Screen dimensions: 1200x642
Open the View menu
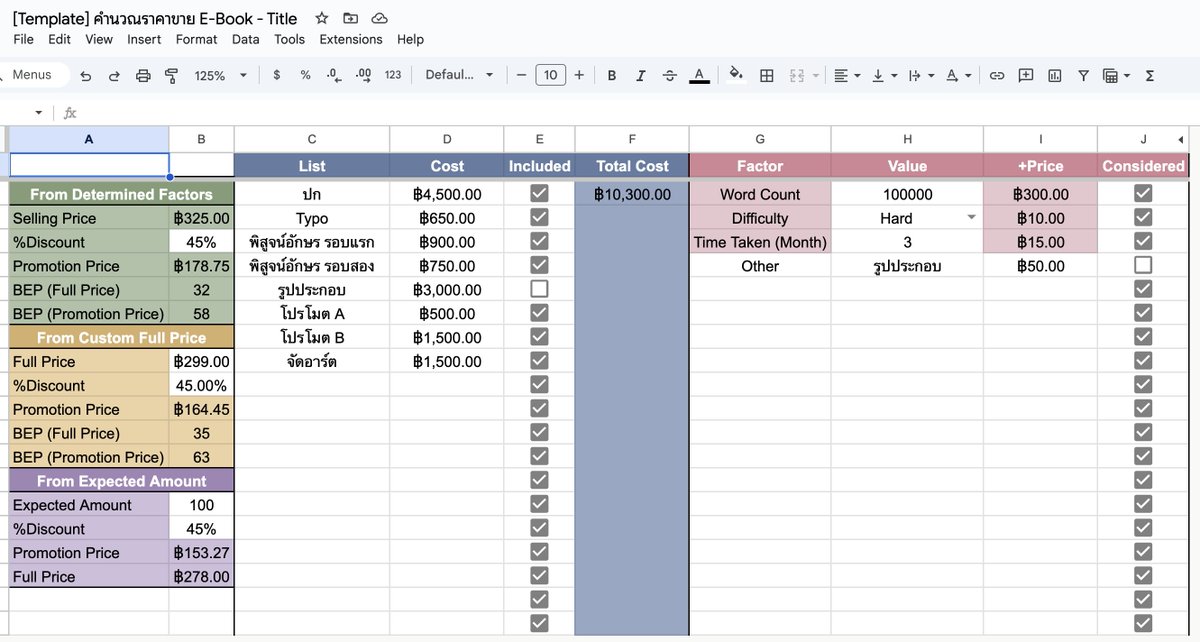pos(99,39)
